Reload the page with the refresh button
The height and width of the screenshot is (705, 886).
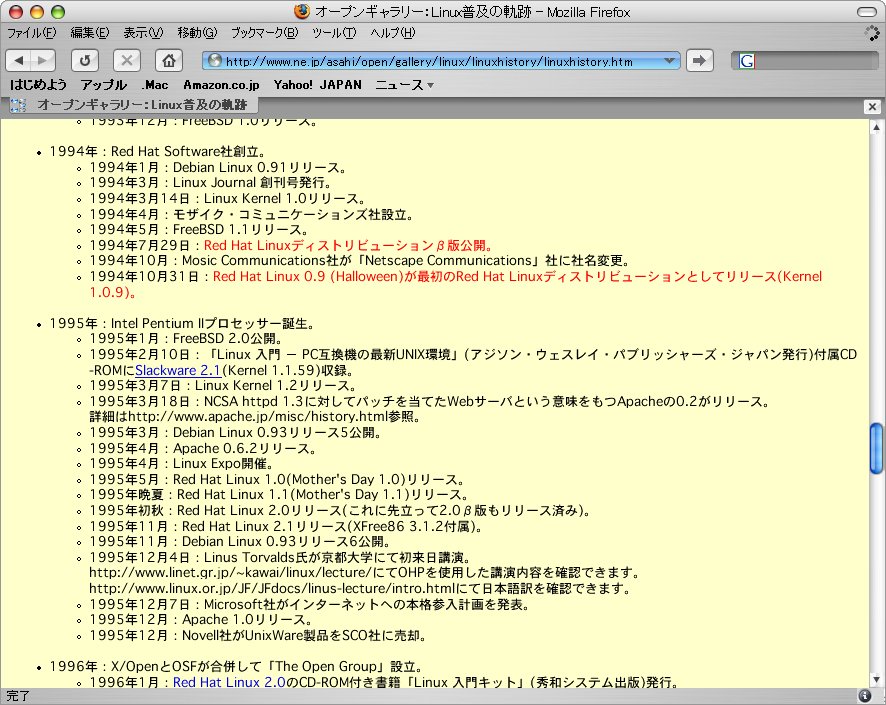tap(85, 60)
